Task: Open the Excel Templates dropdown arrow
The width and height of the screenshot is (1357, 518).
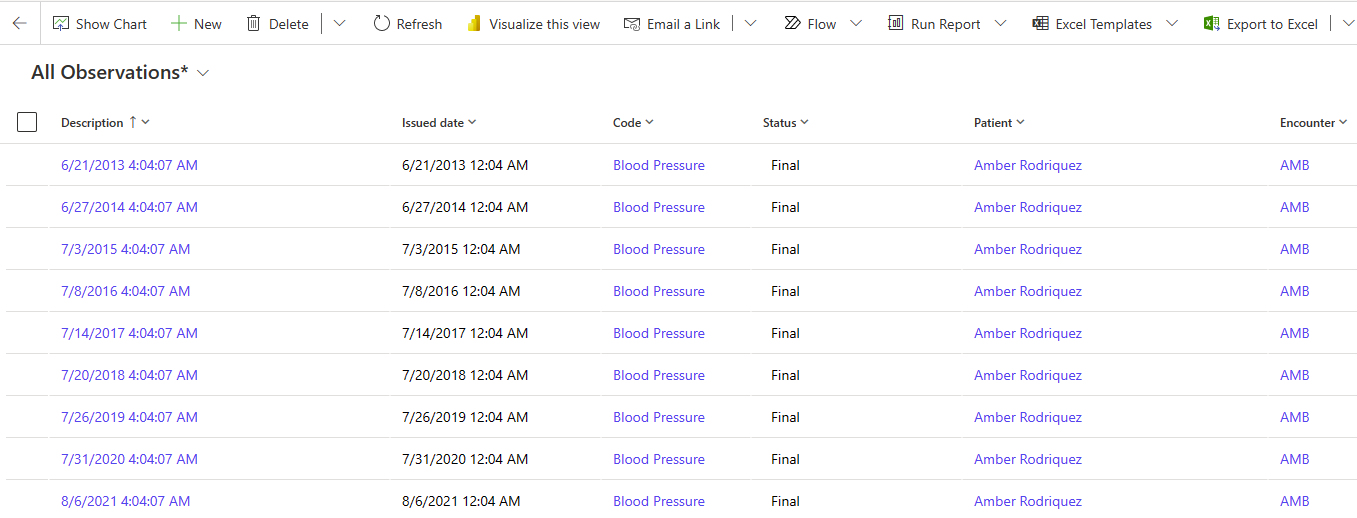Action: [x=1173, y=23]
